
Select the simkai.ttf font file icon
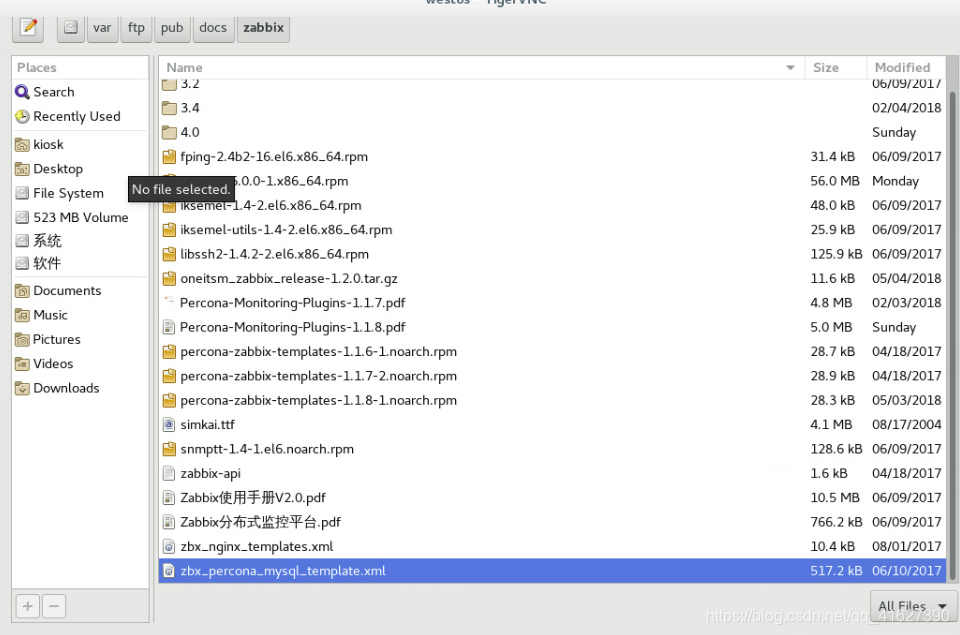coord(169,425)
